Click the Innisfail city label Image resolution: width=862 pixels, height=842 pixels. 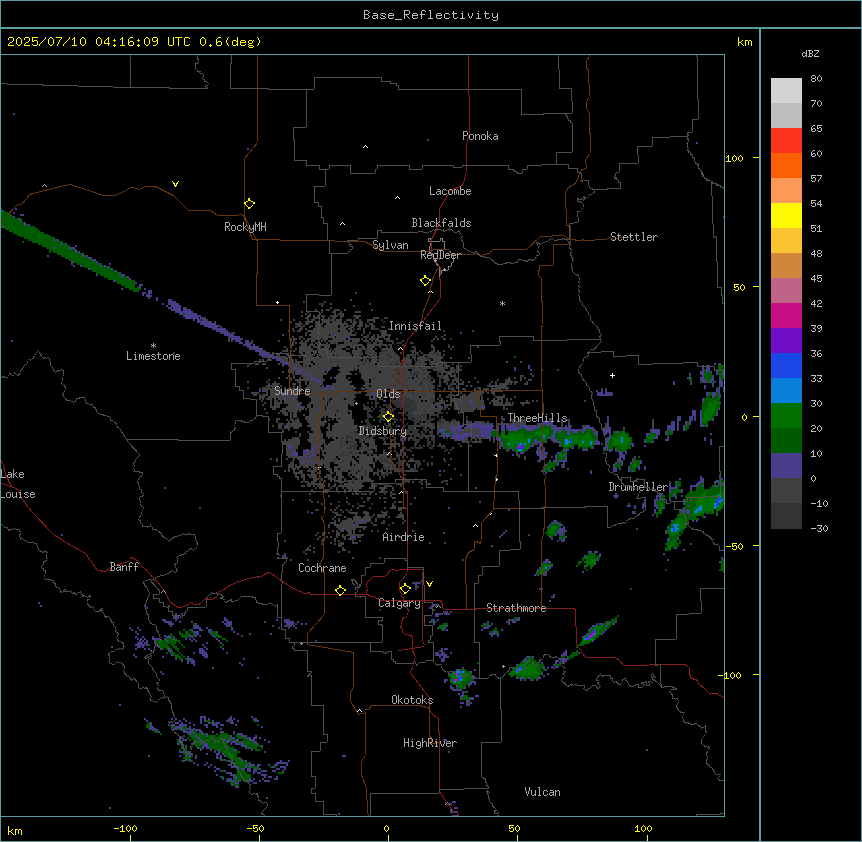pyautogui.click(x=415, y=326)
